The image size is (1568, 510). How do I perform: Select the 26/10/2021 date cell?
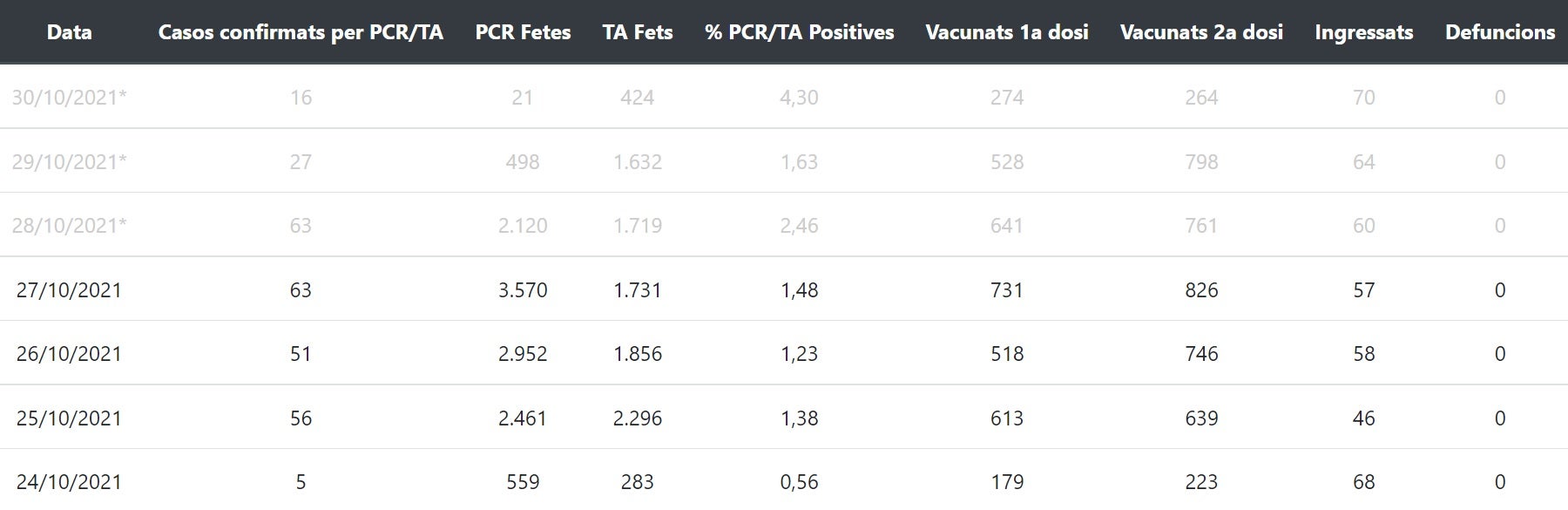click(69, 354)
